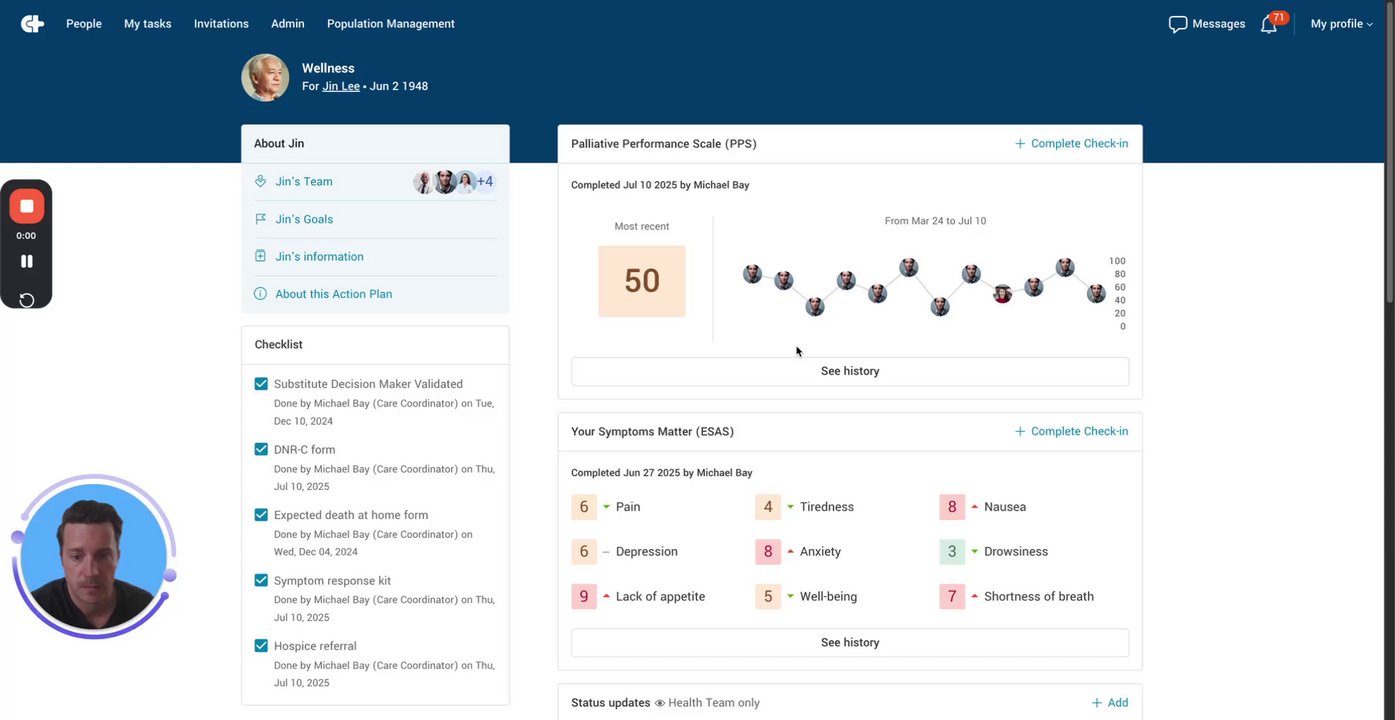Toggle the DNR-C form checkbox

(x=261, y=450)
